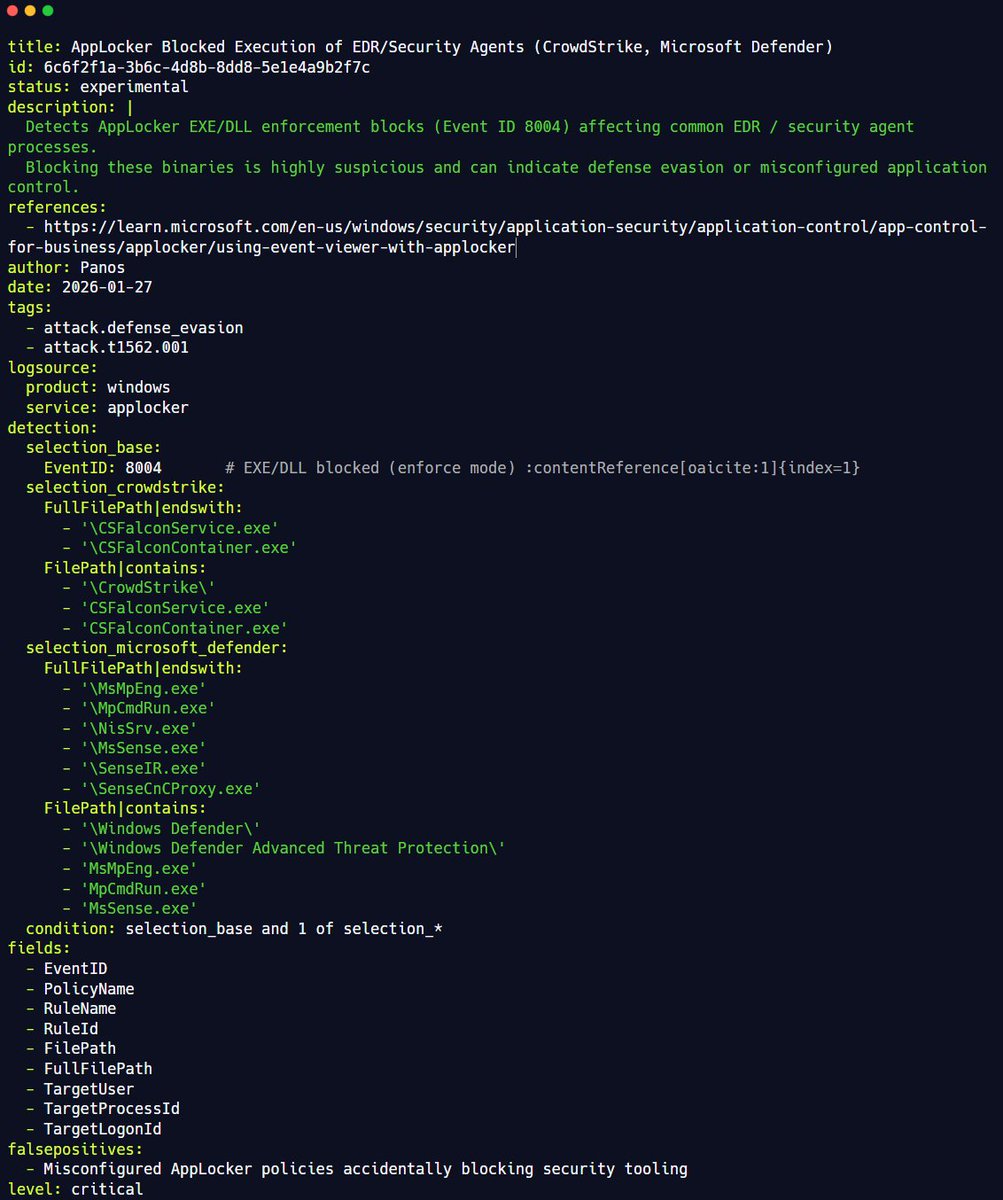Click the '\CSFalconContainer.exe' endswith entry
Screen dimensions: 1003x1200
[189, 547]
